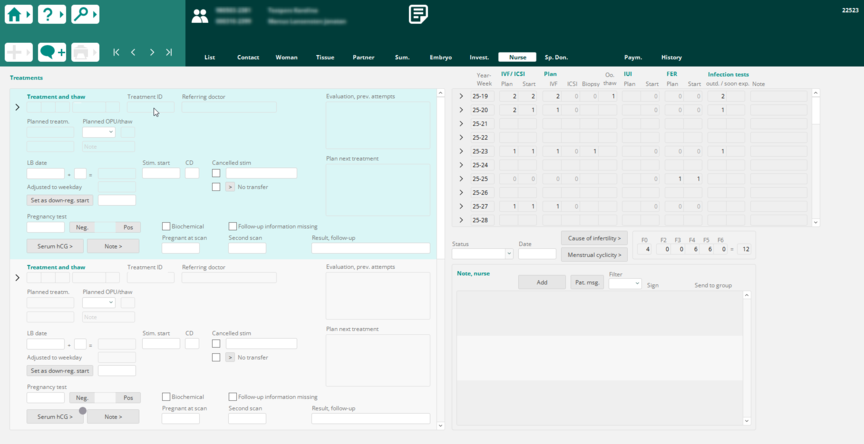The image size is (864, 444).
Task: Jump to the last record arrow
Action: 169,52
